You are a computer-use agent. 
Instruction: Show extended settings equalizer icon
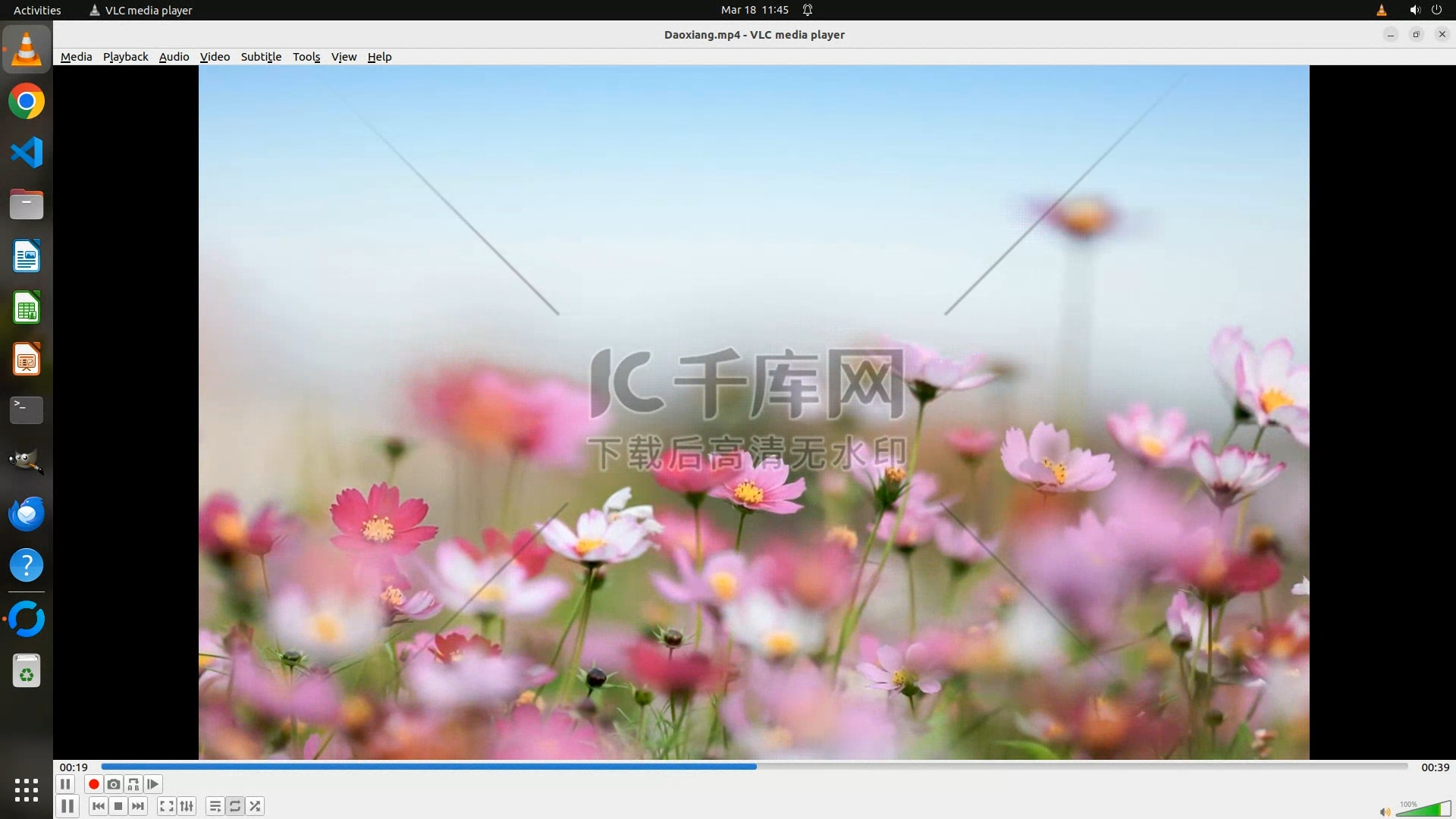pyautogui.click(x=187, y=806)
